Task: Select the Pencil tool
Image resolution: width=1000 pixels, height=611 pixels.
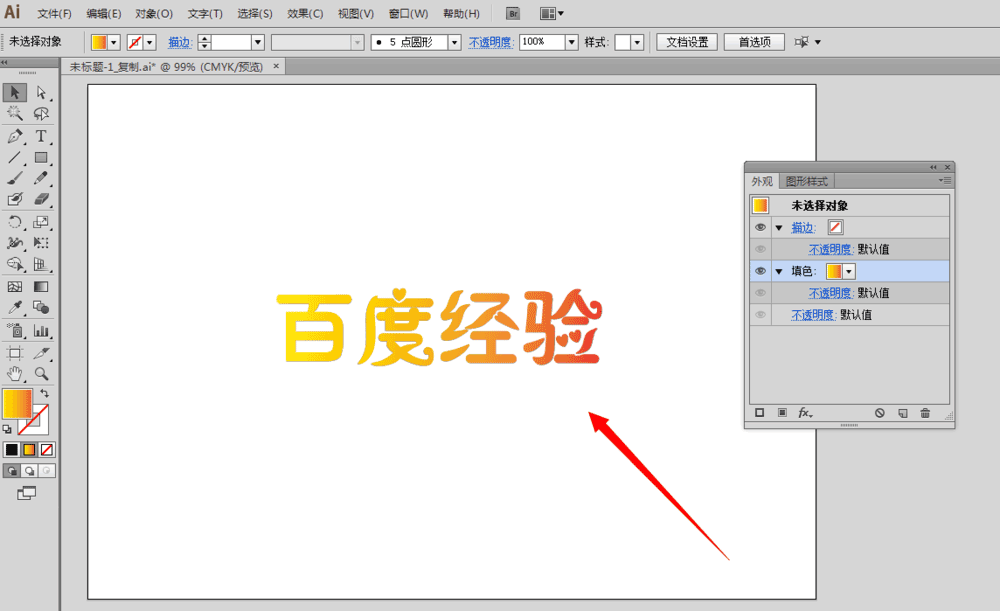Action: (41, 179)
